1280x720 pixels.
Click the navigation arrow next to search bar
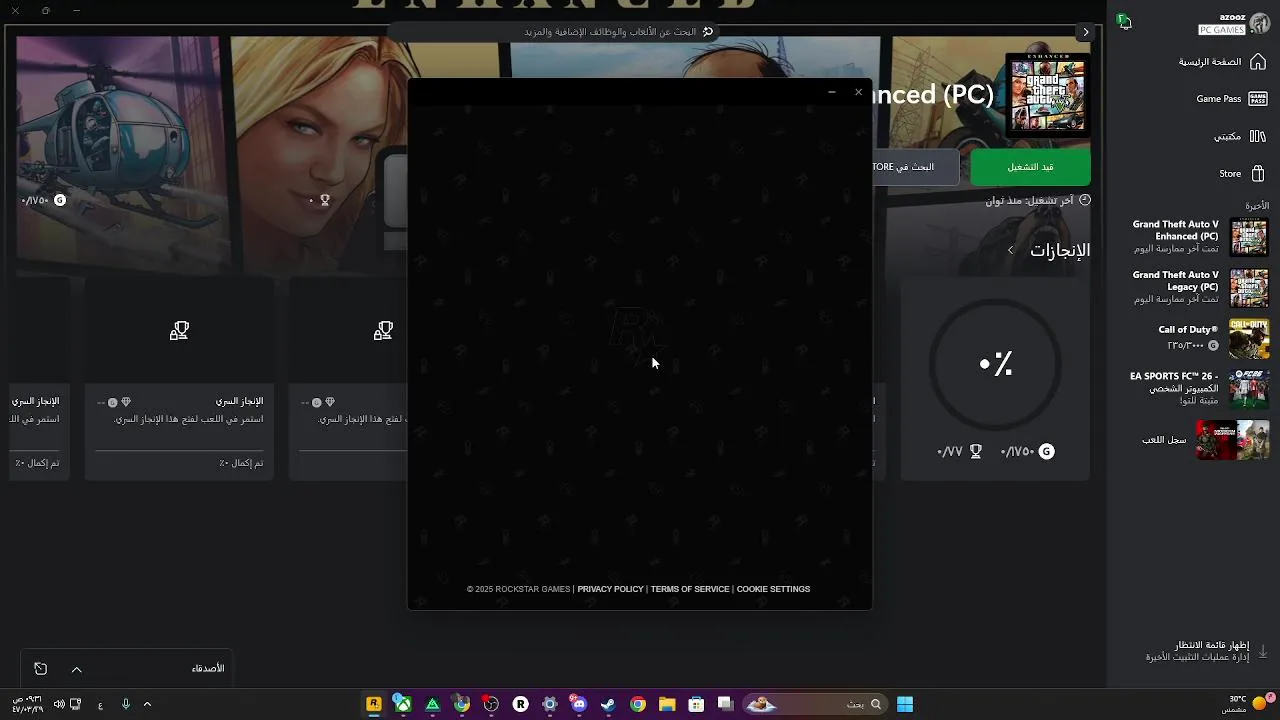[1085, 32]
